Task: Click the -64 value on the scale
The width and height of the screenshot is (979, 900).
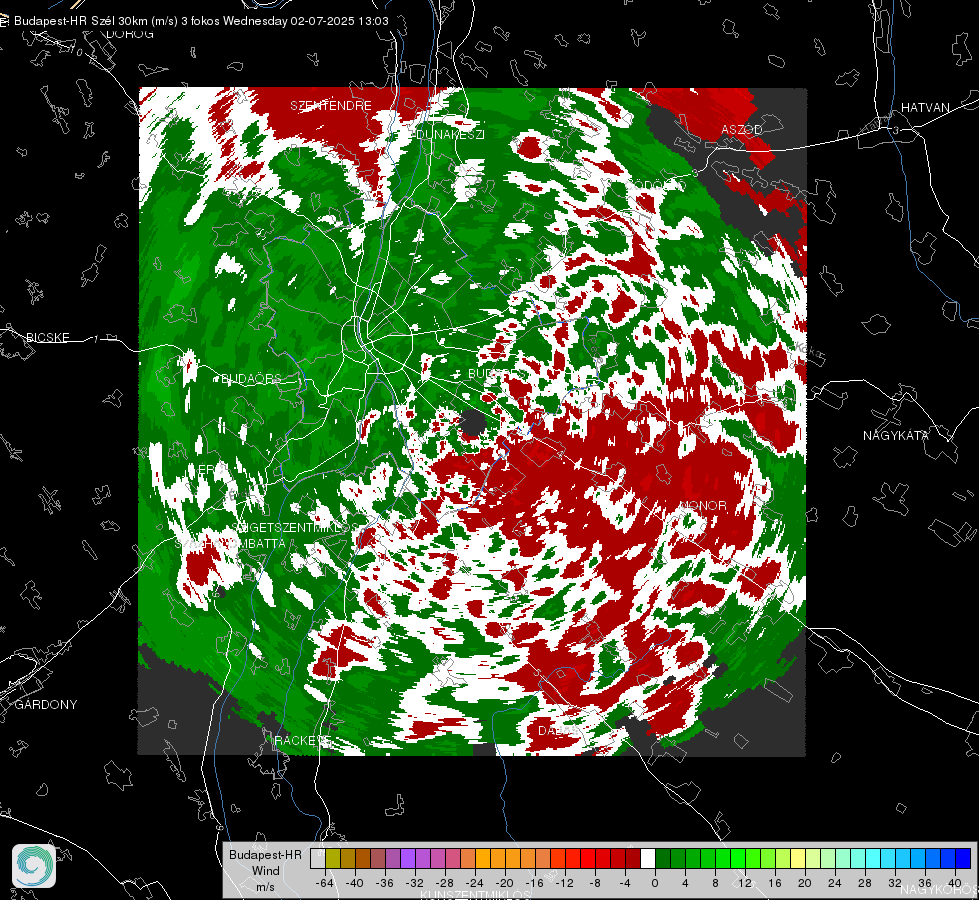Action: (324, 883)
